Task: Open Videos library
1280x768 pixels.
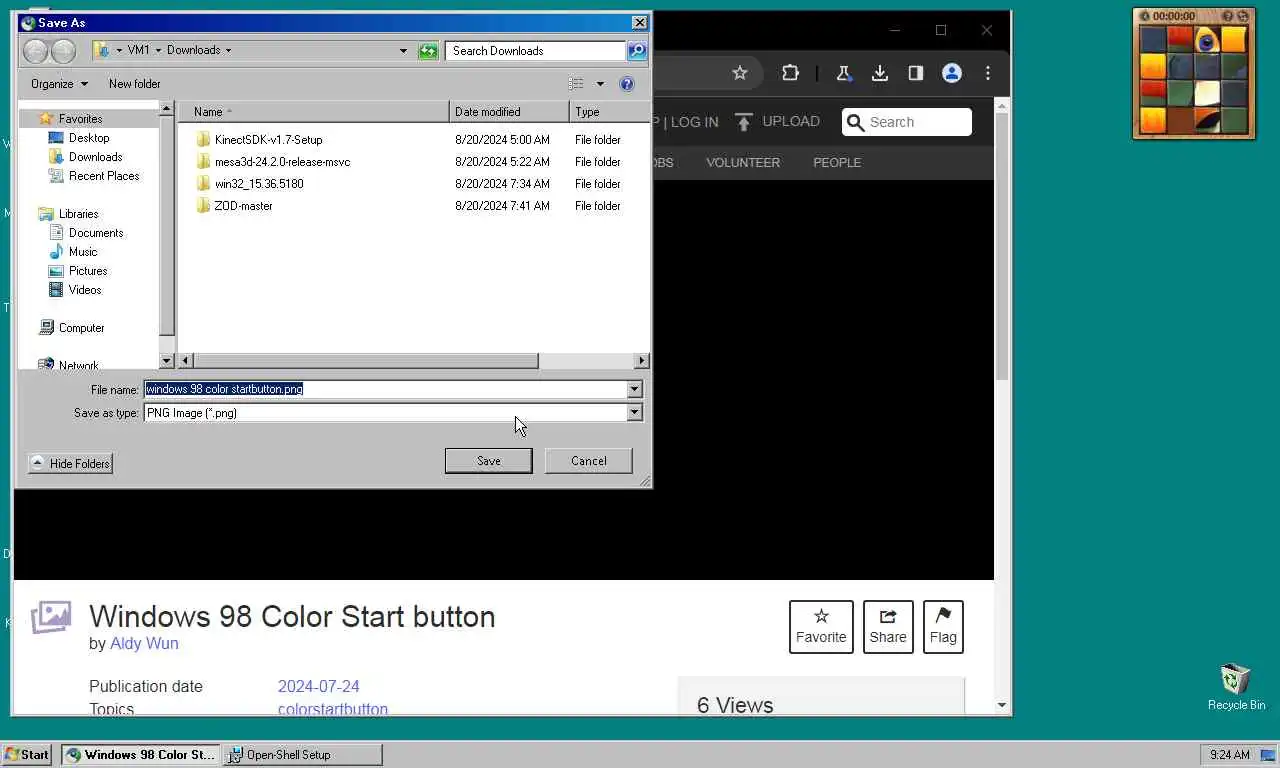Action: click(85, 290)
